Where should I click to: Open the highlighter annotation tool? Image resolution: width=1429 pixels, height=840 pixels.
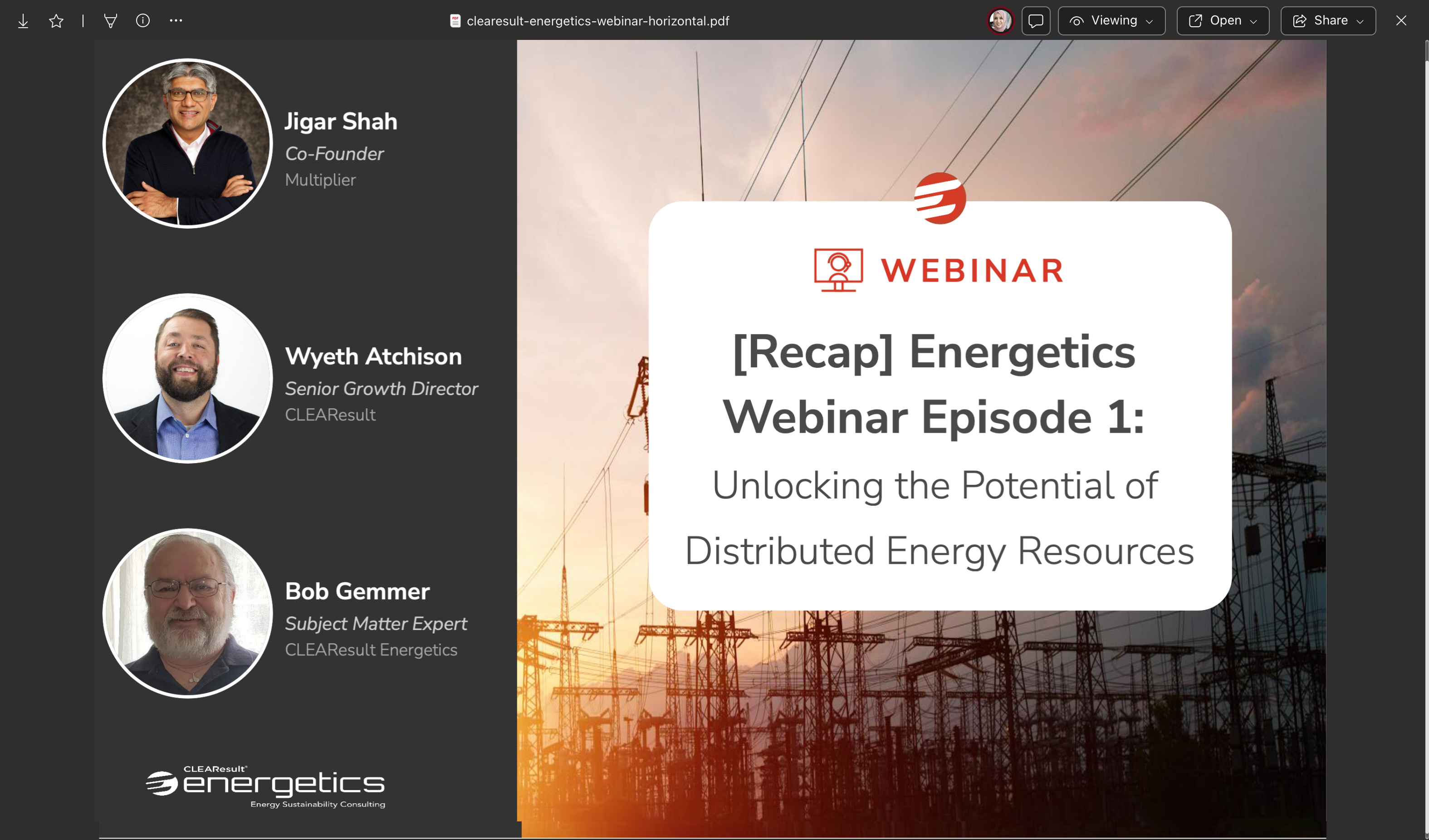point(111,21)
